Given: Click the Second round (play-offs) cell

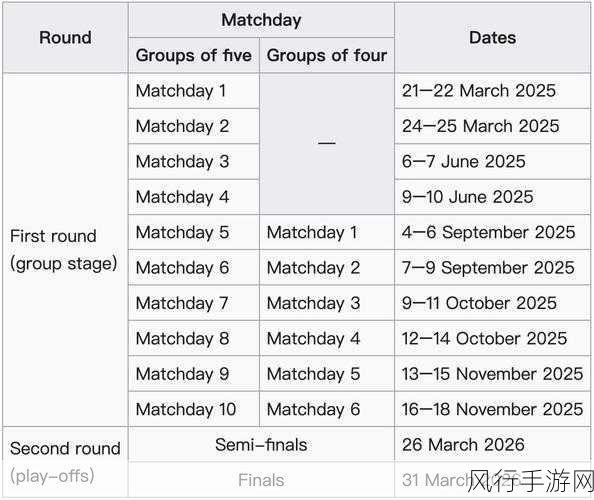Looking at the screenshot, I should tap(65, 462).
